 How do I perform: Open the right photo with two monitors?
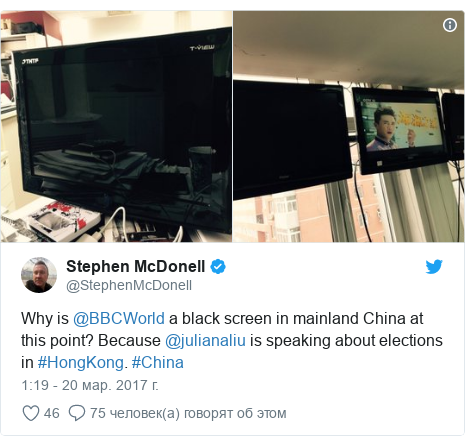[x=348, y=127]
